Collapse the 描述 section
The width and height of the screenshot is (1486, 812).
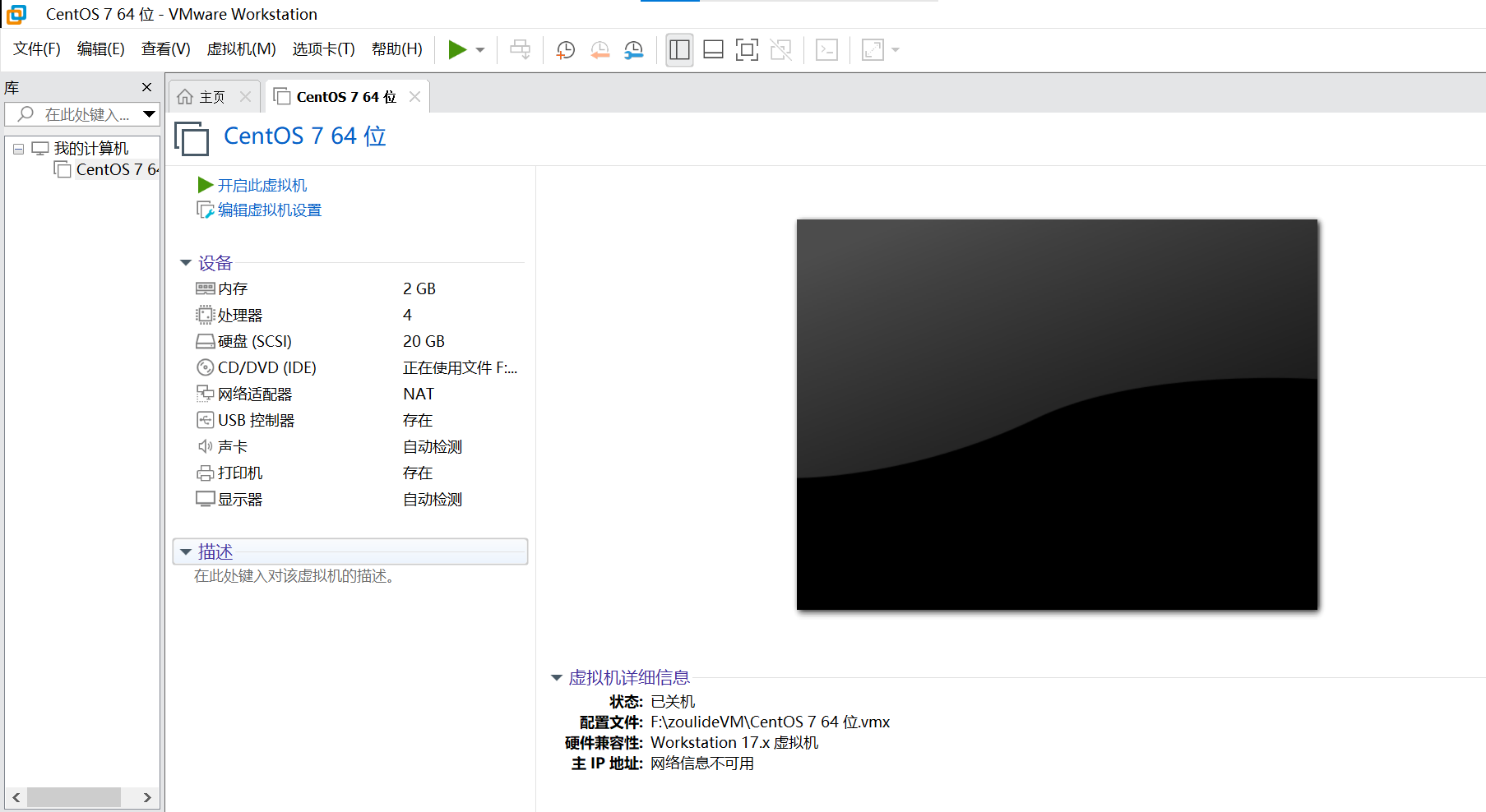coord(186,552)
